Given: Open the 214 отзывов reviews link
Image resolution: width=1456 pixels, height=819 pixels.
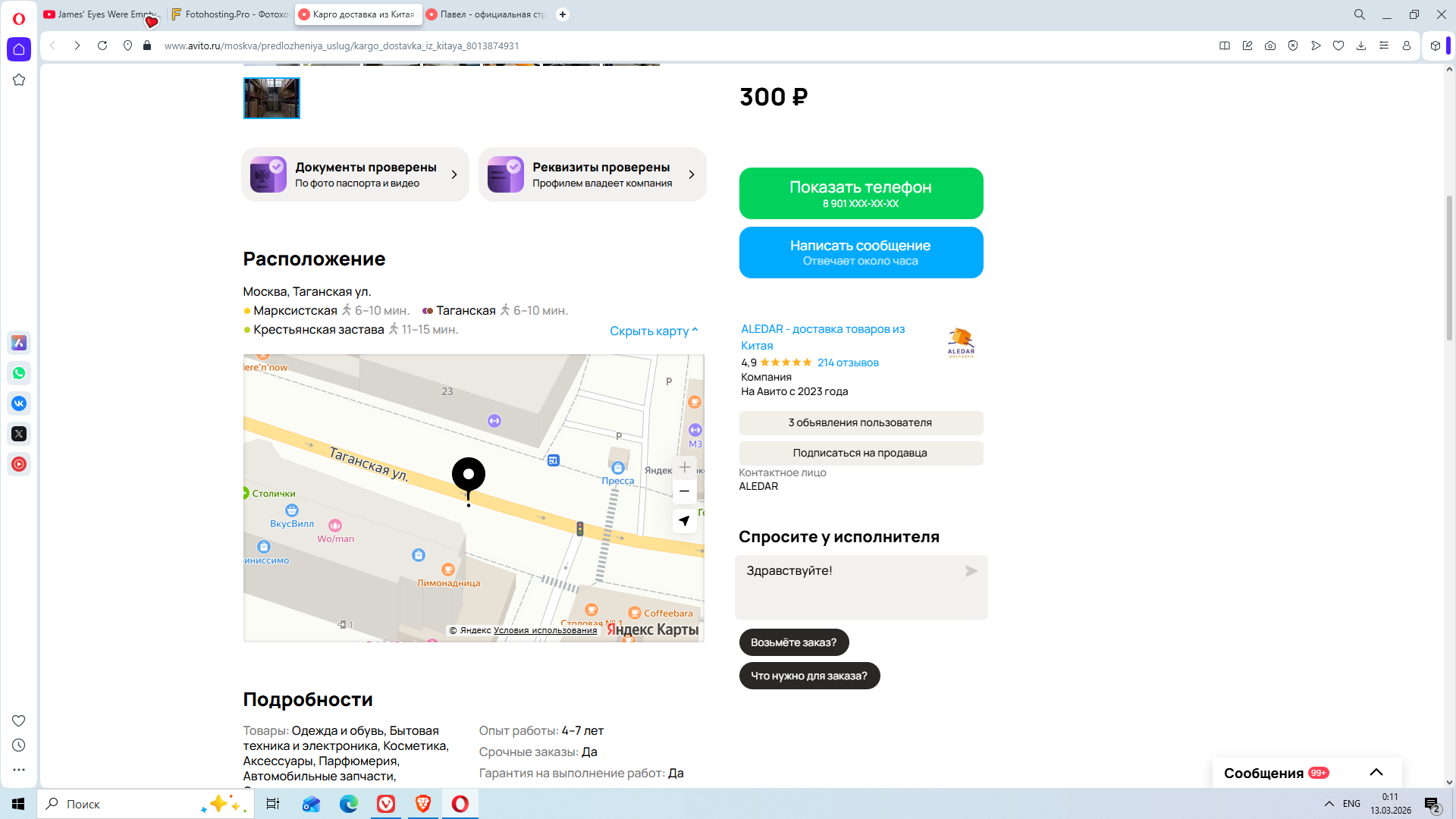Looking at the screenshot, I should (848, 362).
